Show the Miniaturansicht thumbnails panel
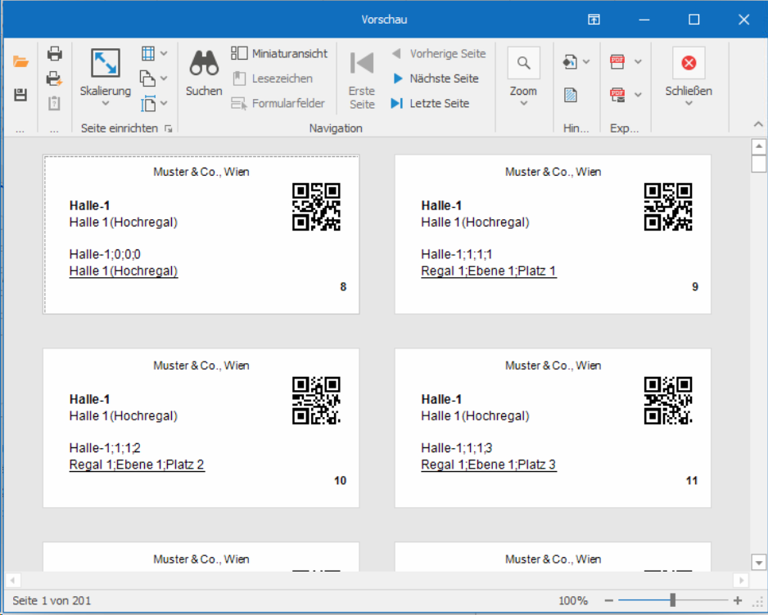 click(279, 53)
